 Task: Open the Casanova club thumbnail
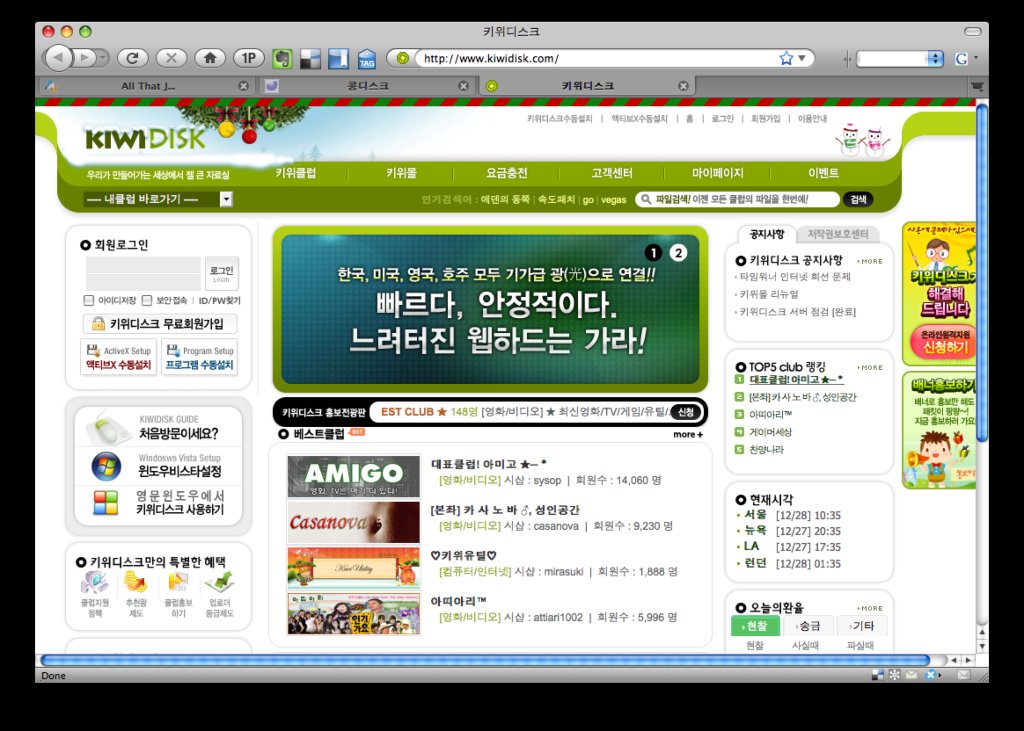click(353, 523)
